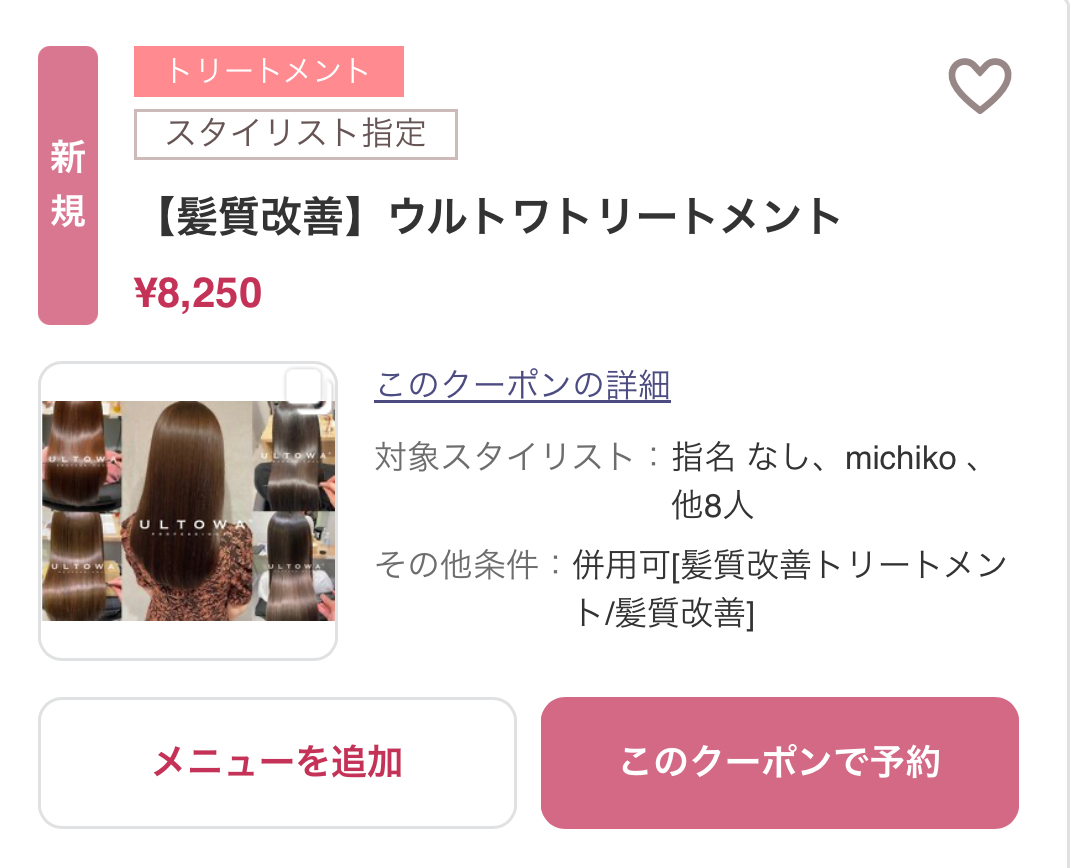Screen dimensions: 1071x868
Task: Open このクーポンの詳細 link
Action: [x=523, y=384]
